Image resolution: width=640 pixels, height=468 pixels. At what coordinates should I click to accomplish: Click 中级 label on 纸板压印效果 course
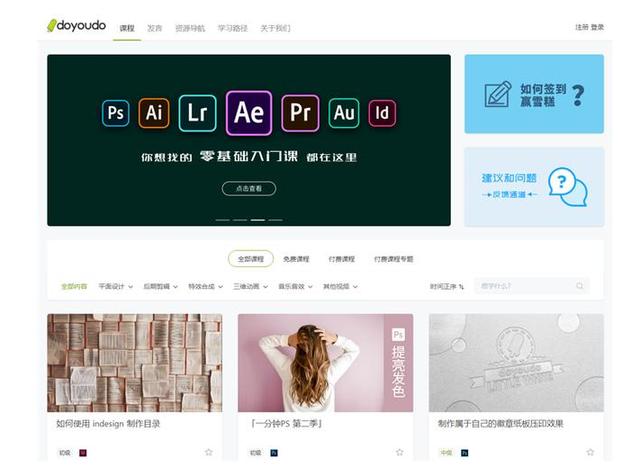point(446,453)
